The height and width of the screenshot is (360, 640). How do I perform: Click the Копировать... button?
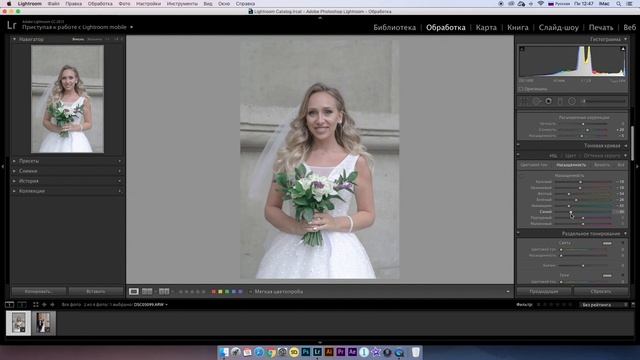click(39, 291)
